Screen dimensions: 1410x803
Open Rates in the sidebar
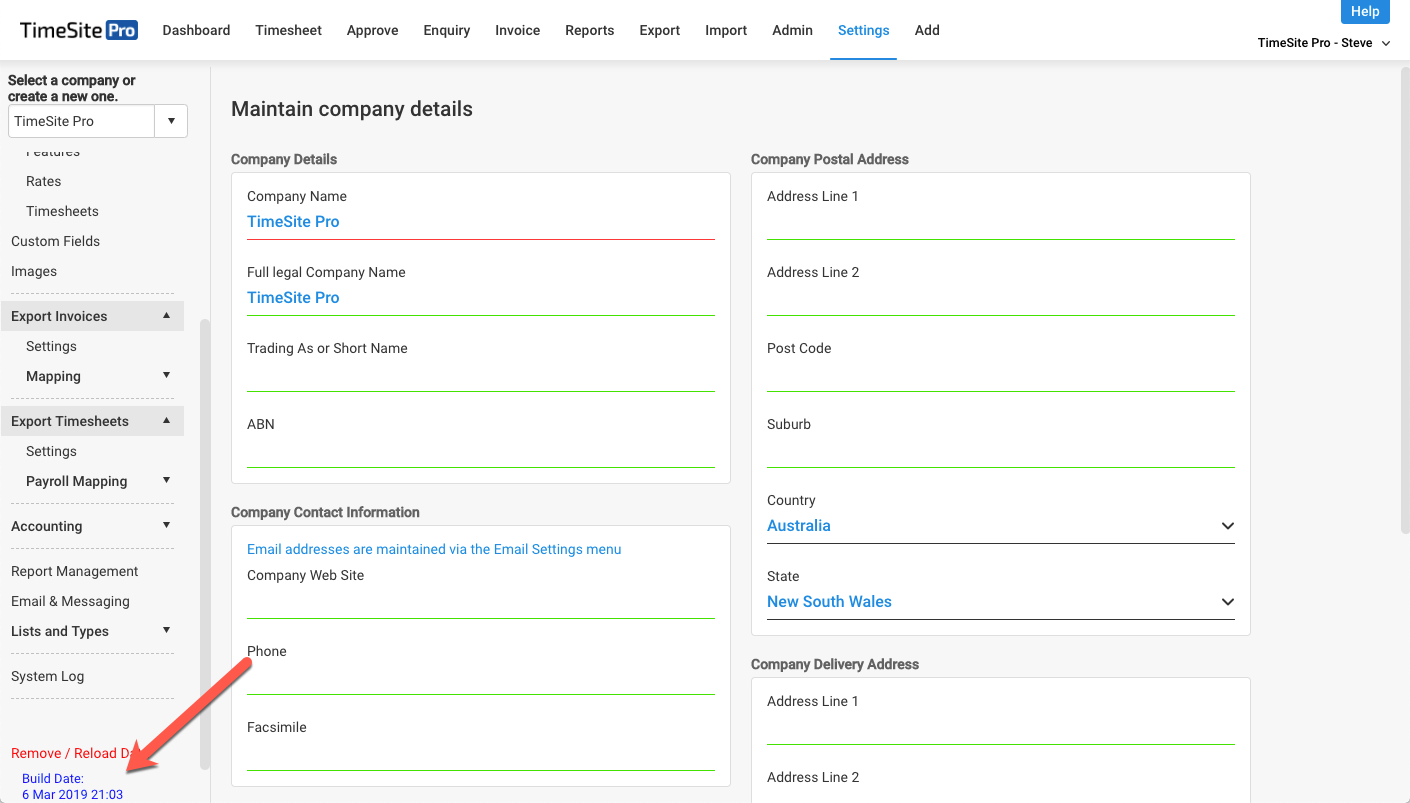[x=43, y=181]
